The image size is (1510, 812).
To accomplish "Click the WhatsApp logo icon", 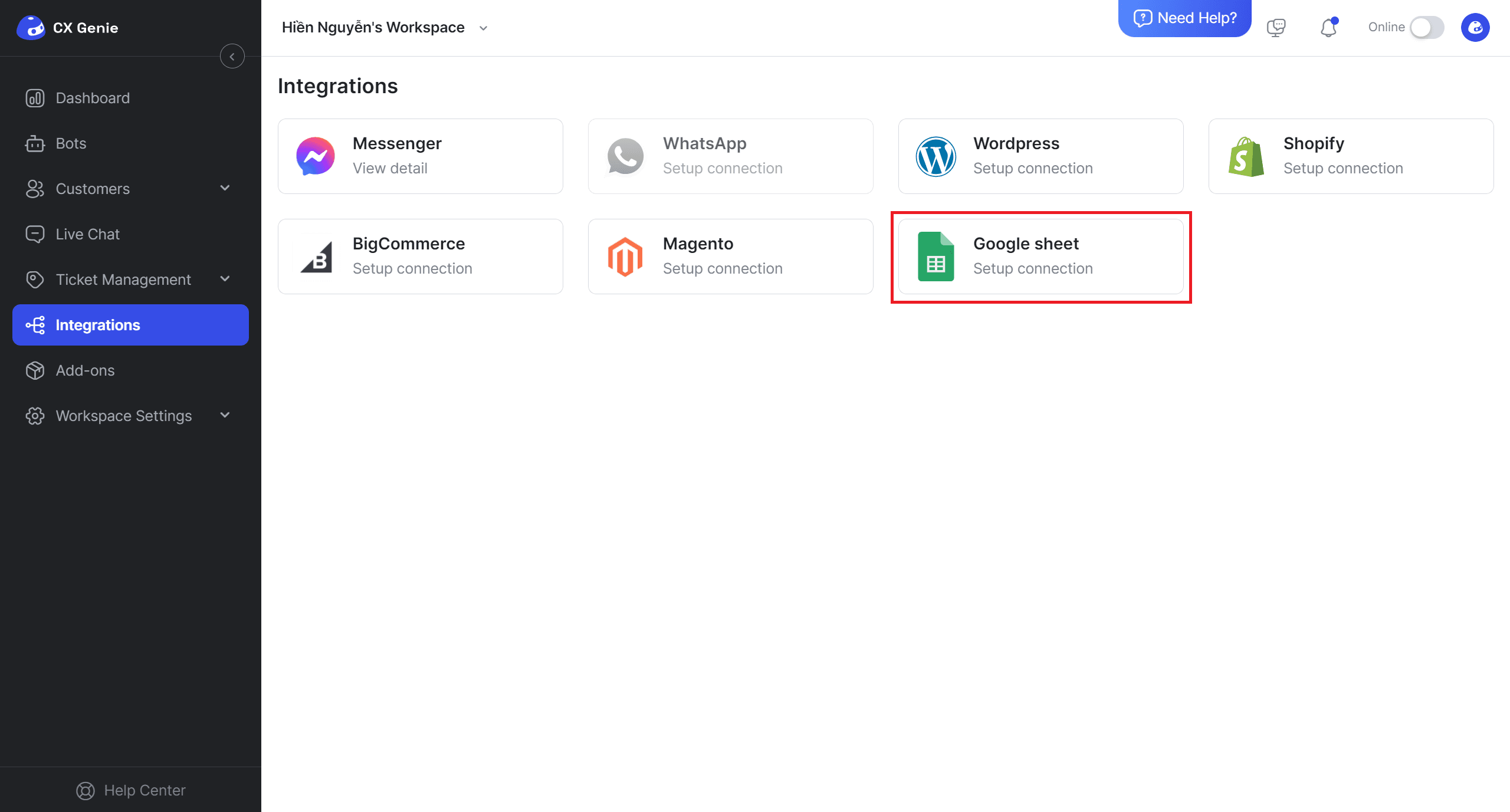I will (625, 156).
